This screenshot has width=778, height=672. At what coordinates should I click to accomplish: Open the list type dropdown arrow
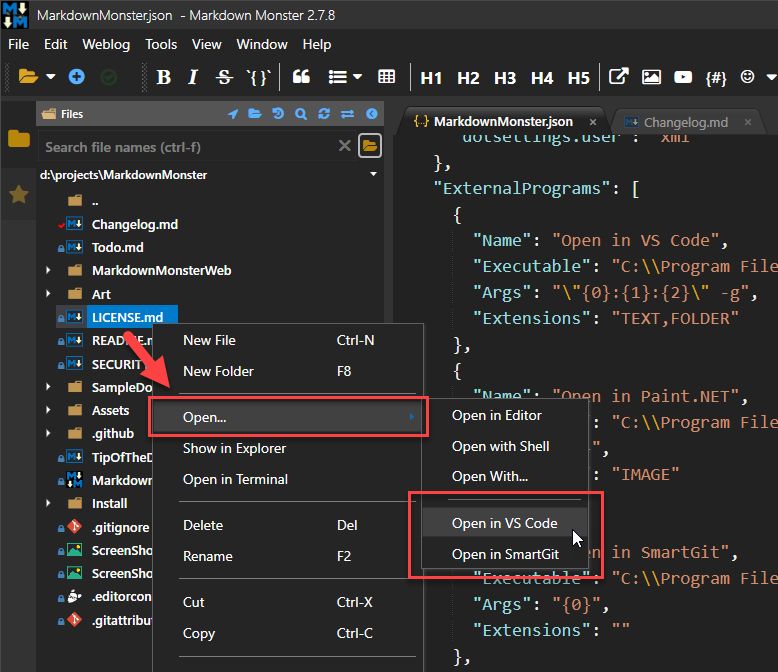pyautogui.click(x=357, y=77)
